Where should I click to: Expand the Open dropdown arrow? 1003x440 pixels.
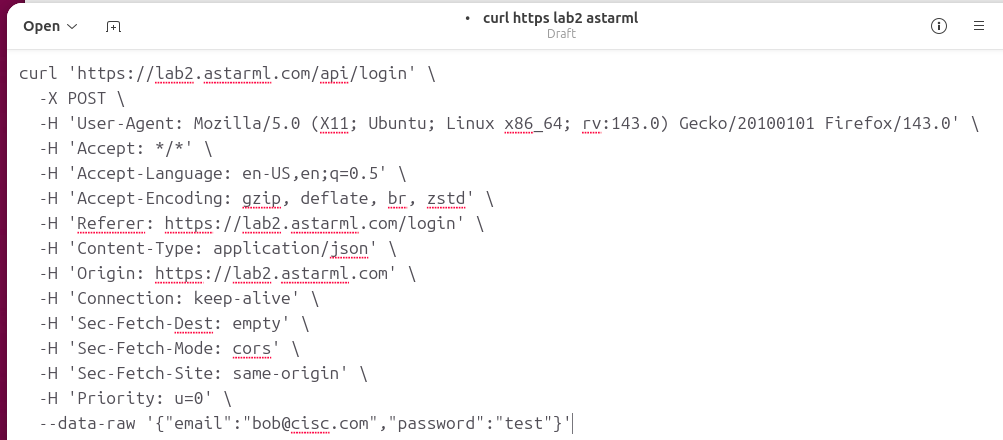coord(72,26)
